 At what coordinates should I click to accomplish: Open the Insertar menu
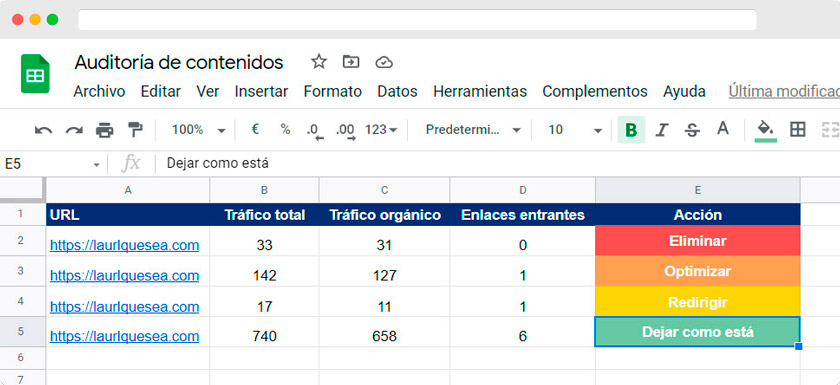261,92
